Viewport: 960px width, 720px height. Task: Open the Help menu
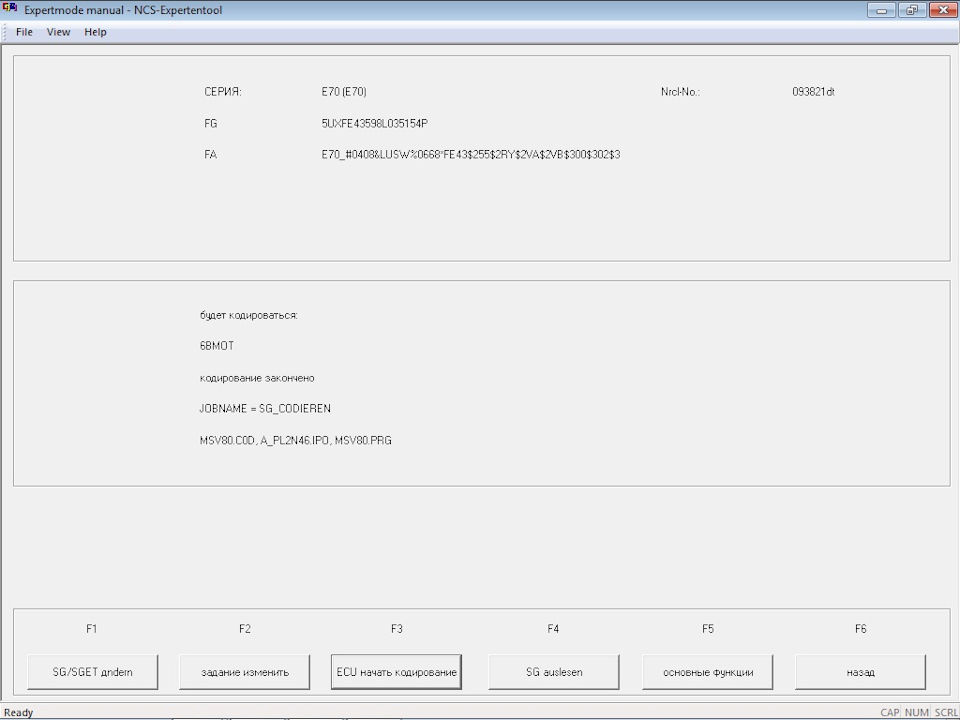point(95,32)
